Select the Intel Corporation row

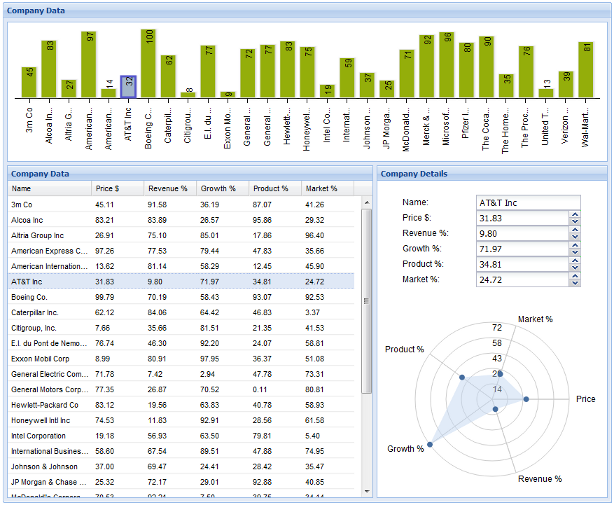181,436
